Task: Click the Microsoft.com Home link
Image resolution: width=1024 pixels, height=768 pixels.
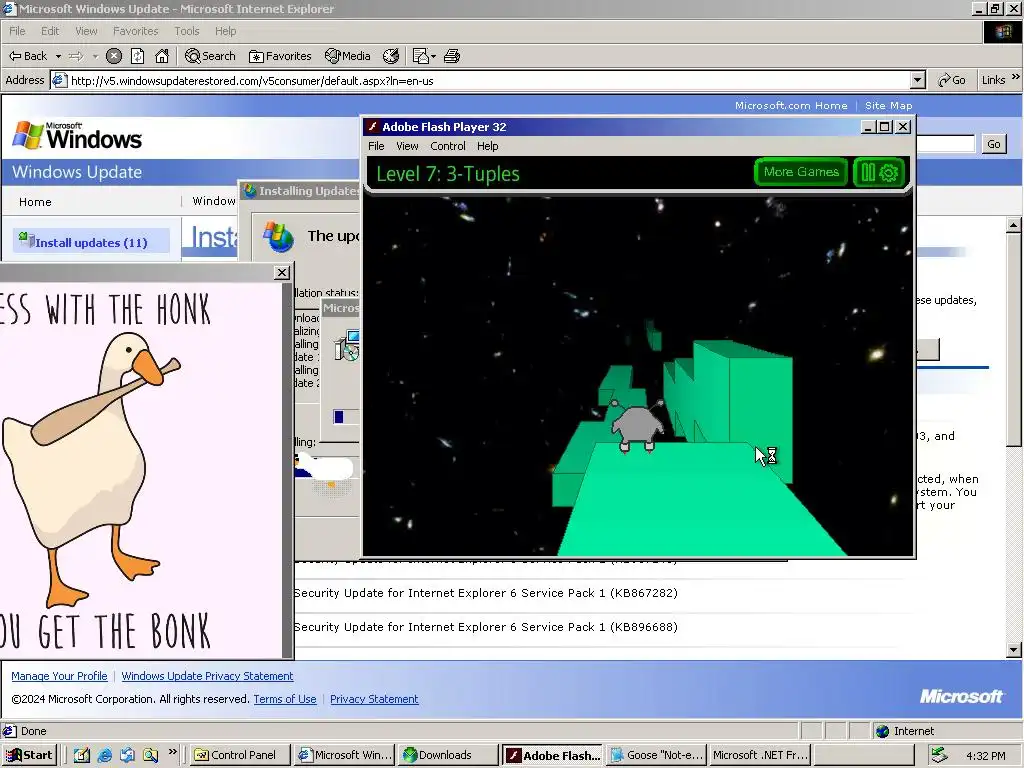Action: 791,105
